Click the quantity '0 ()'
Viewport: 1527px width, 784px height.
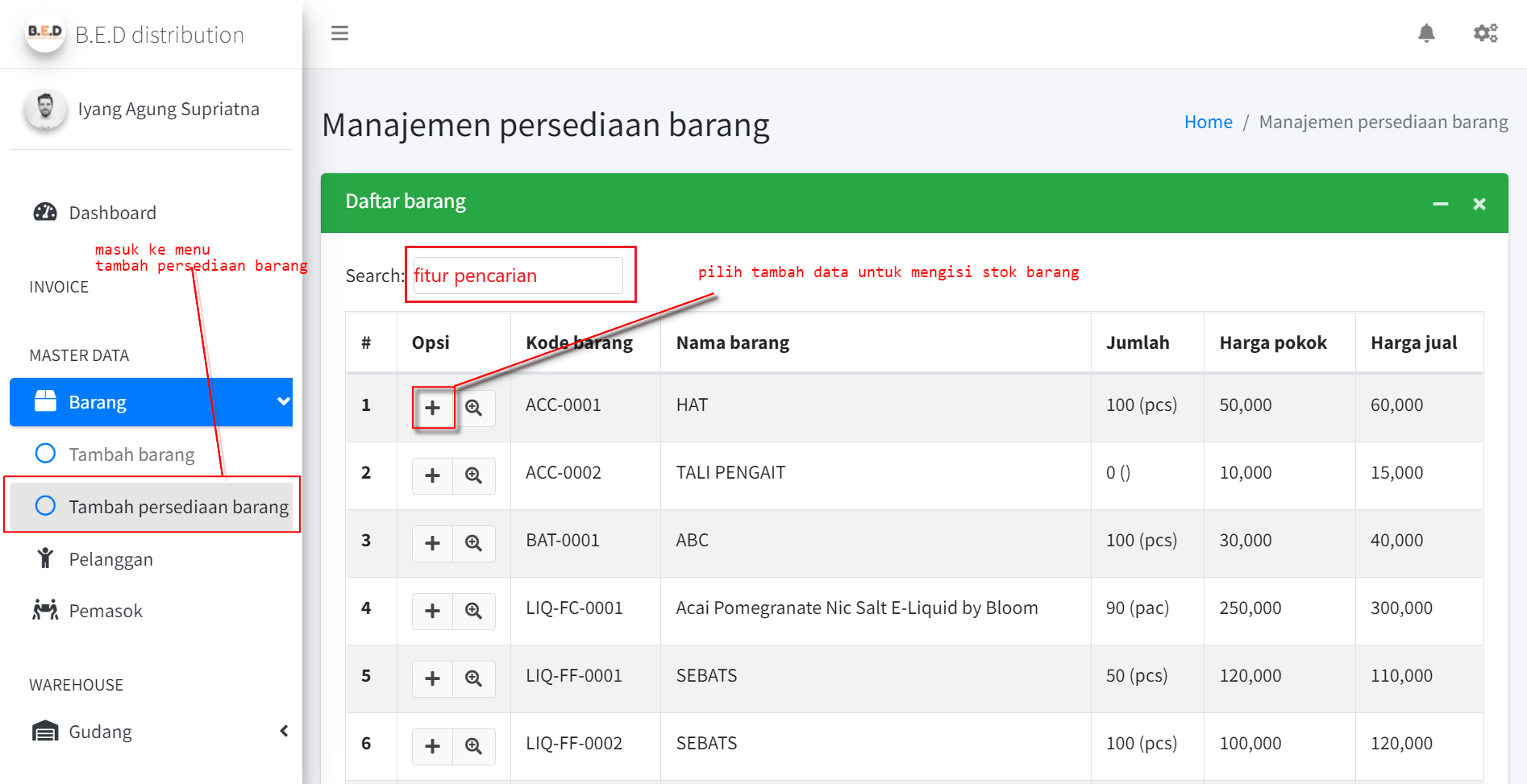coord(1118,472)
